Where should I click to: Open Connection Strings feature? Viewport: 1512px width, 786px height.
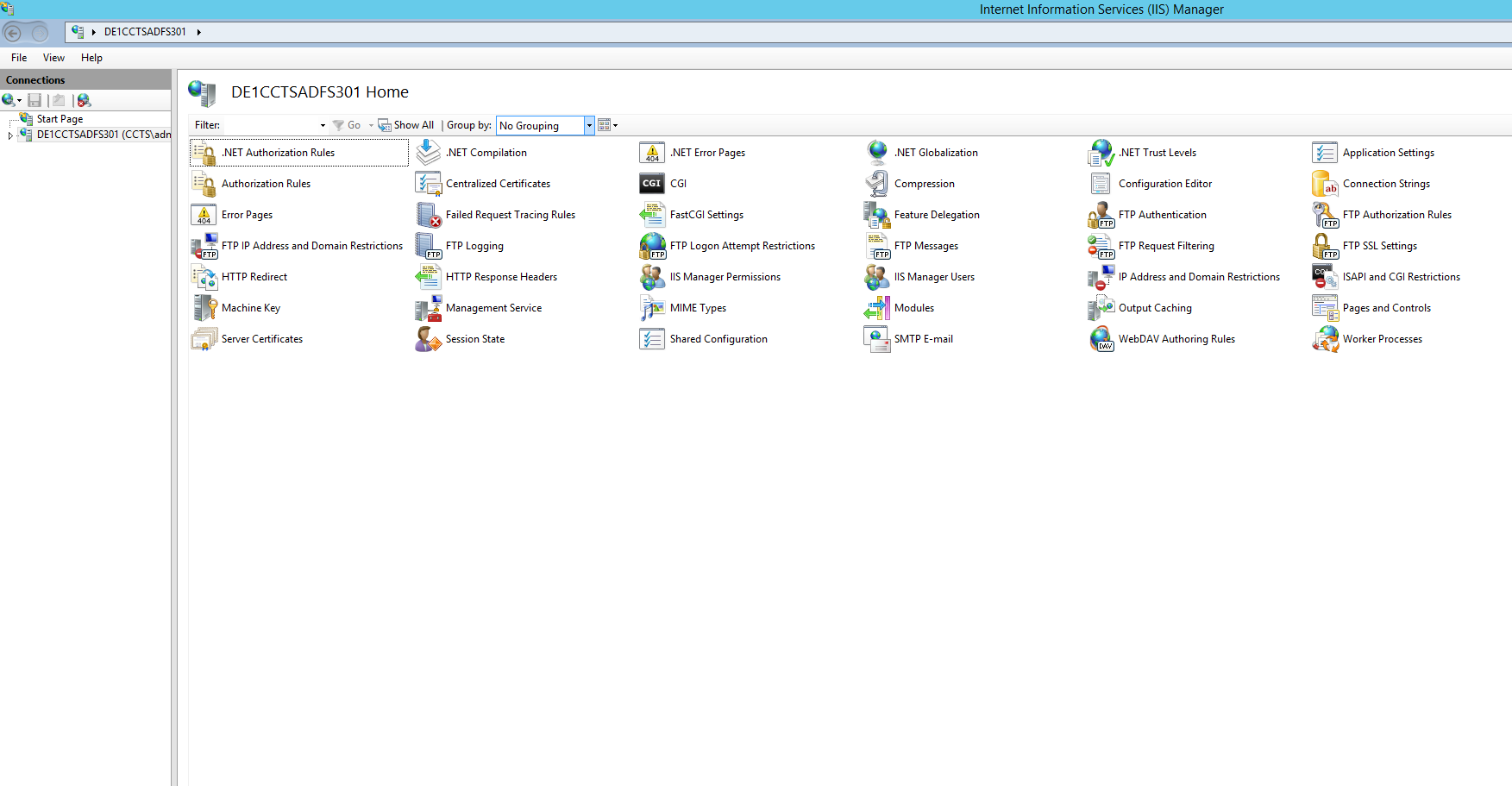pos(1371,184)
